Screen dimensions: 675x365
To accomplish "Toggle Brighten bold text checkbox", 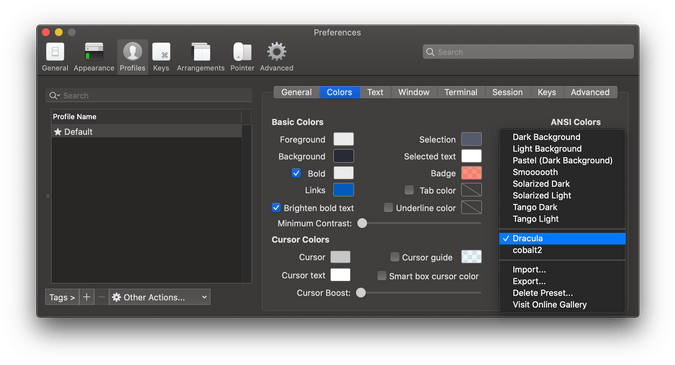I will (276, 207).
